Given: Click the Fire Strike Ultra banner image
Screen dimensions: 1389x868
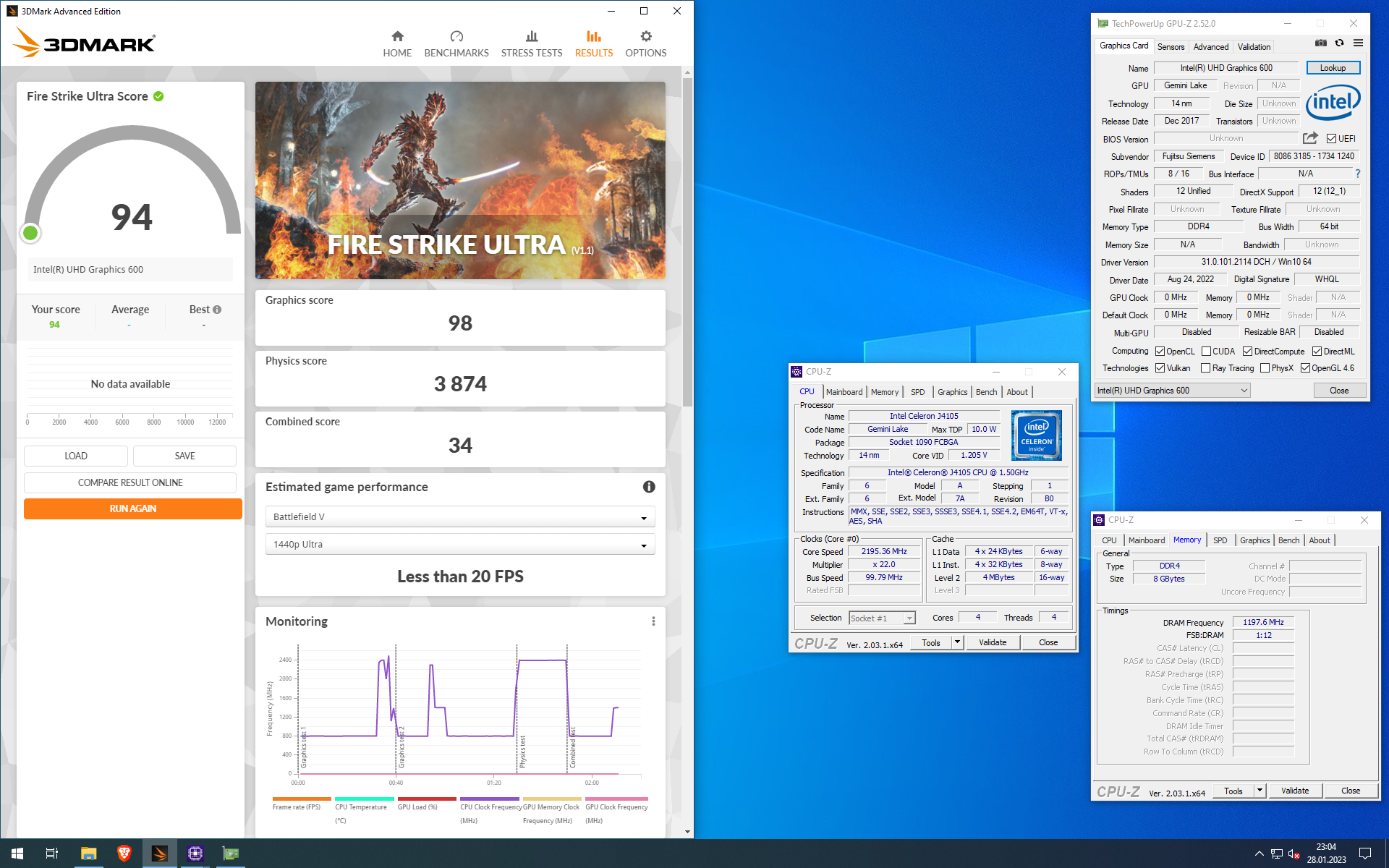Looking at the screenshot, I should (x=460, y=180).
